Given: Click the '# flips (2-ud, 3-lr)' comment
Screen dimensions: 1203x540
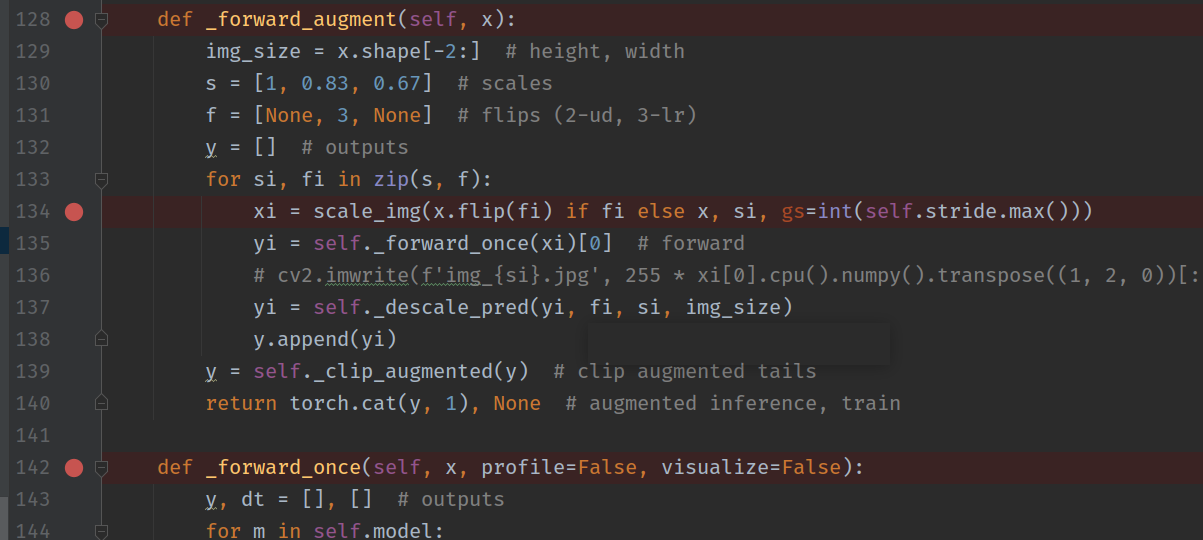Looking at the screenshot, I should point(576,115).
